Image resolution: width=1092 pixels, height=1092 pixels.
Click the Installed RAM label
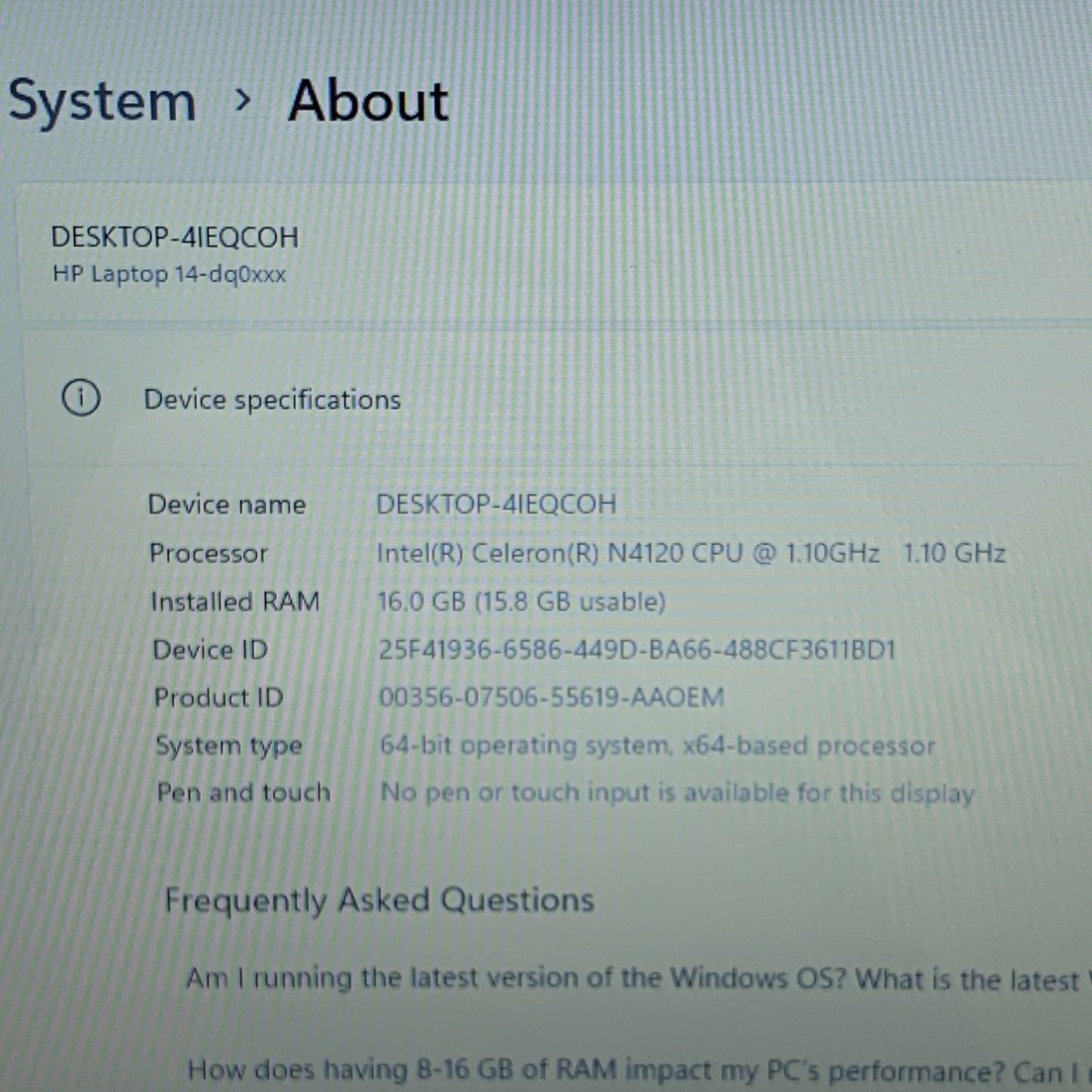click(235, 602)
